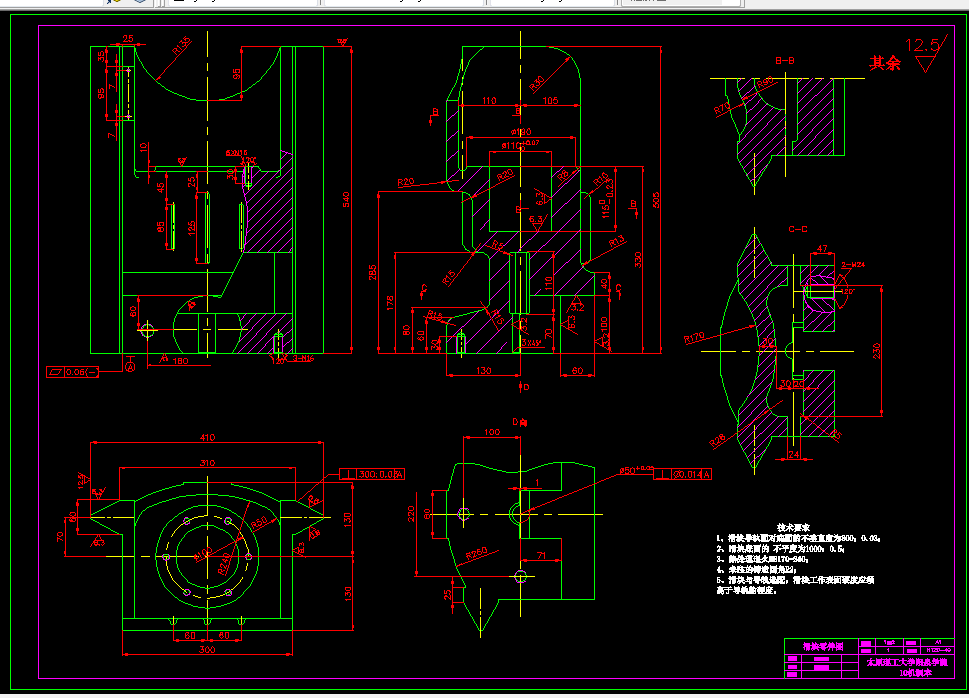The image size is (969, 698).
Task: Click the R28 radius label
Action: [x=717, y=441]
